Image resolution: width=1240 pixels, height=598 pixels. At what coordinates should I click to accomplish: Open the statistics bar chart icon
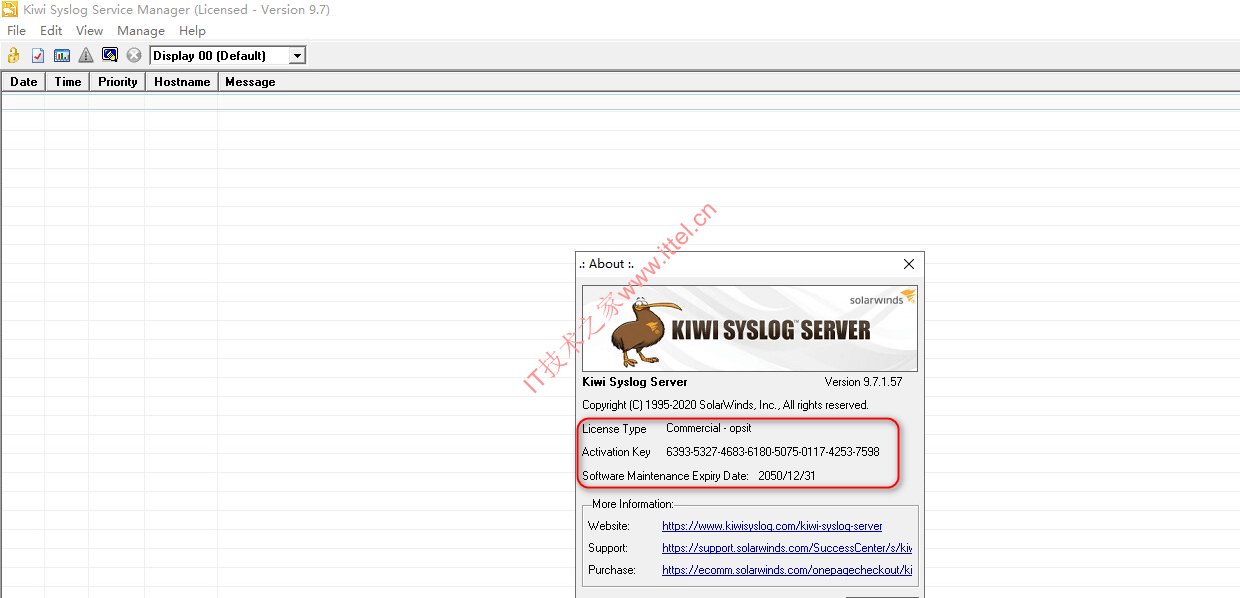pyautogui.click(x=62, y=55)
